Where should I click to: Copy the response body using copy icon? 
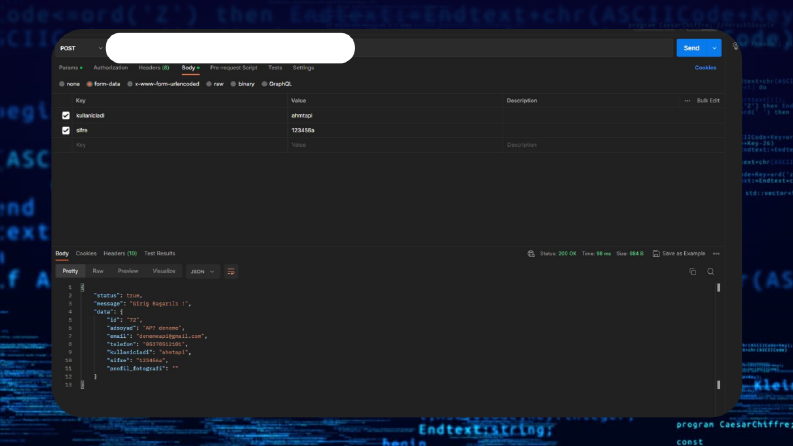coord(692,272)
